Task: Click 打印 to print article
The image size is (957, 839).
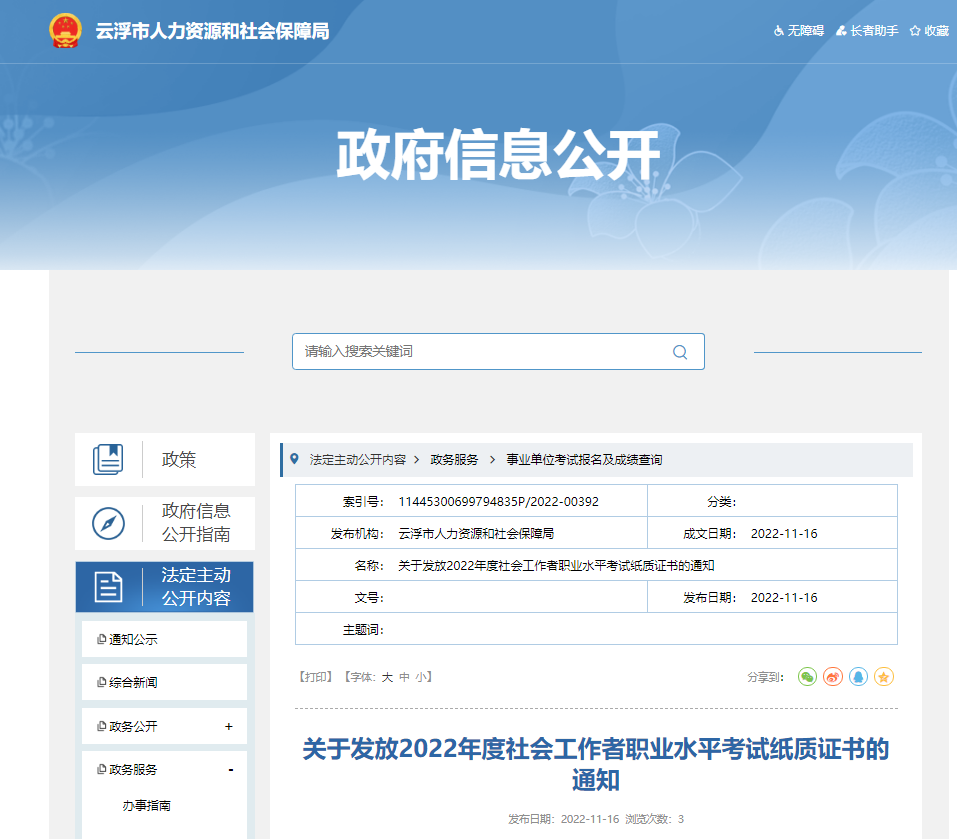Action: 315,677
